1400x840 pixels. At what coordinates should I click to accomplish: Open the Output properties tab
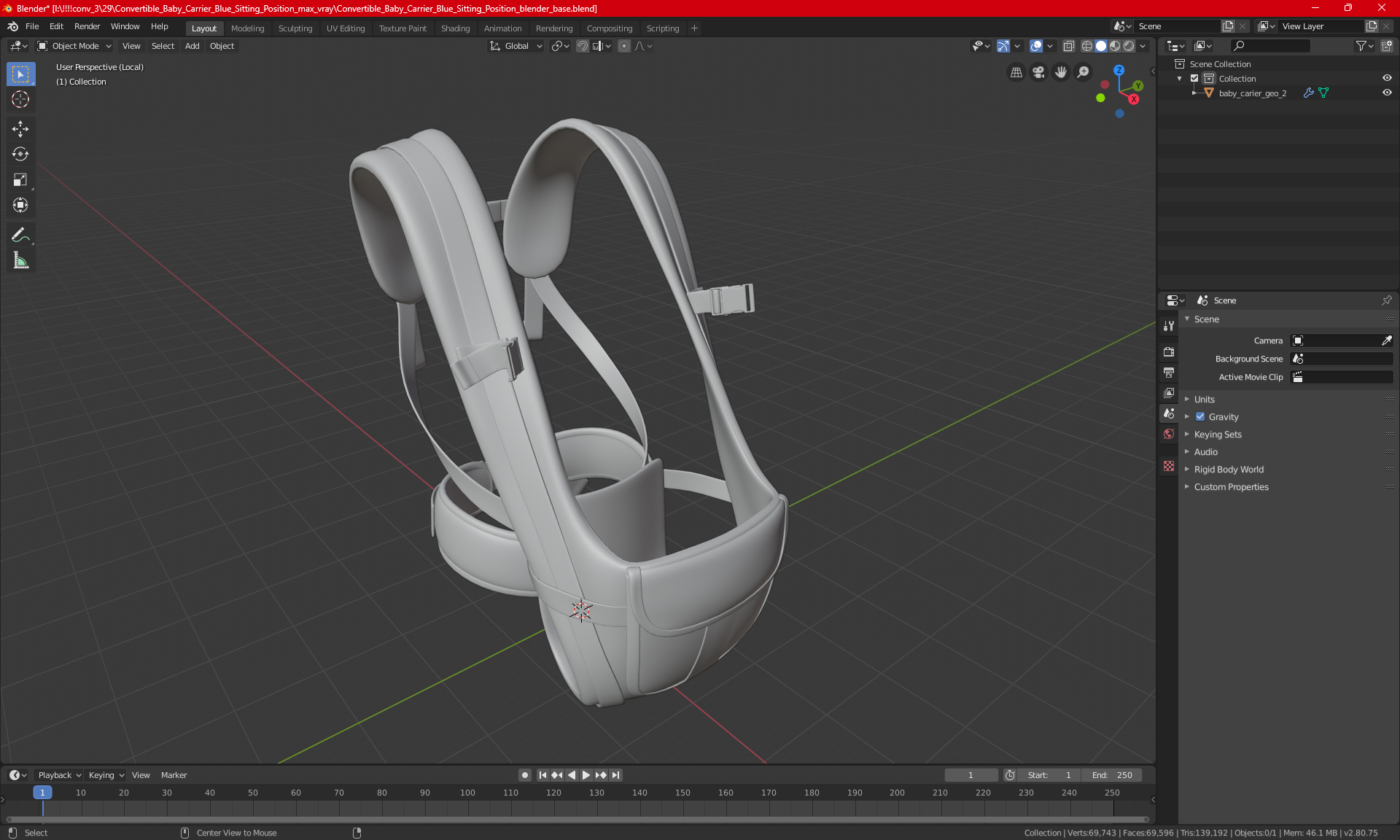point(1169,372)
